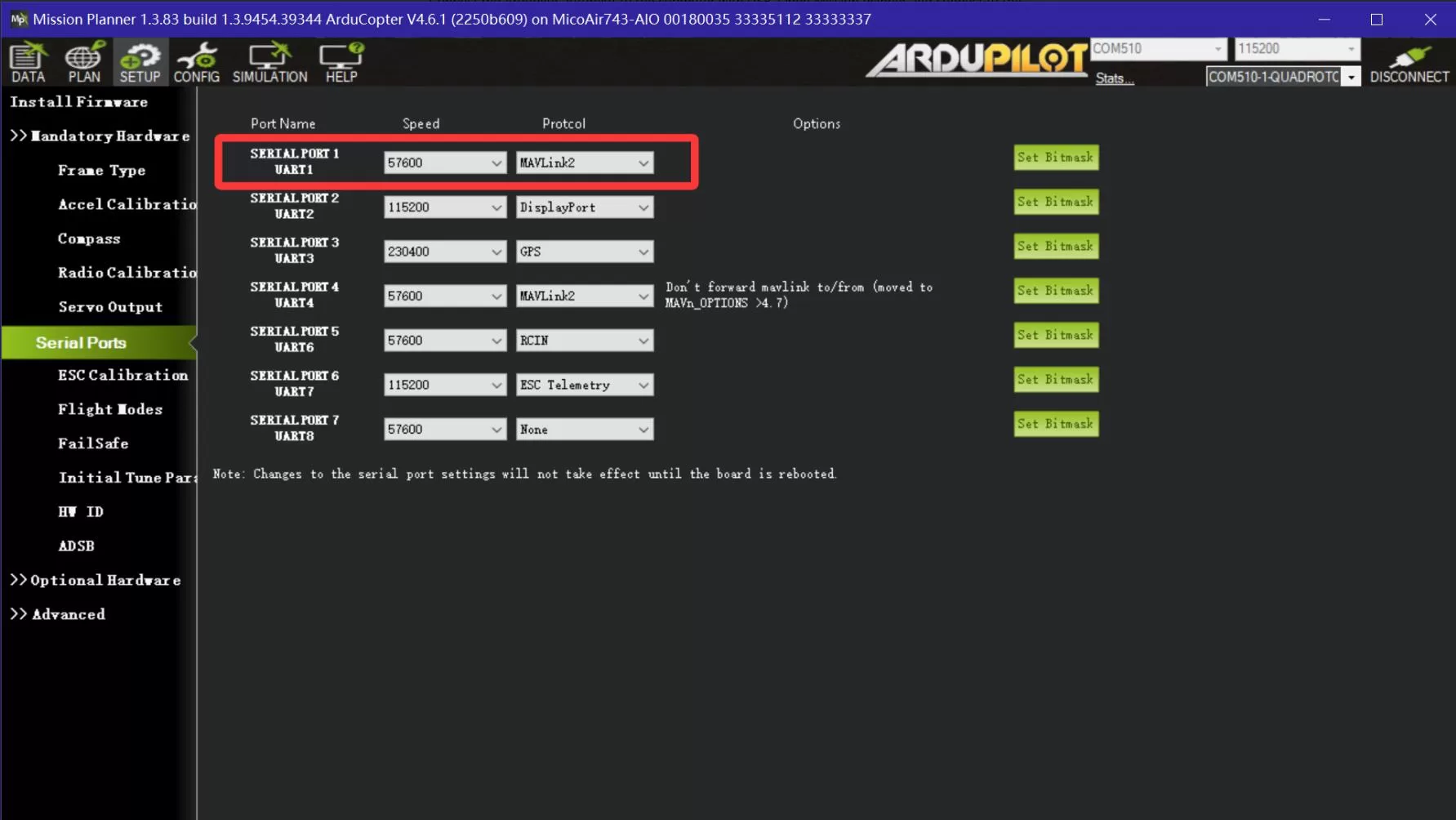Open the Stats... link
Image resolution: width=1456 pixels, height=820 pixels.
click(x=1115, y=78)
